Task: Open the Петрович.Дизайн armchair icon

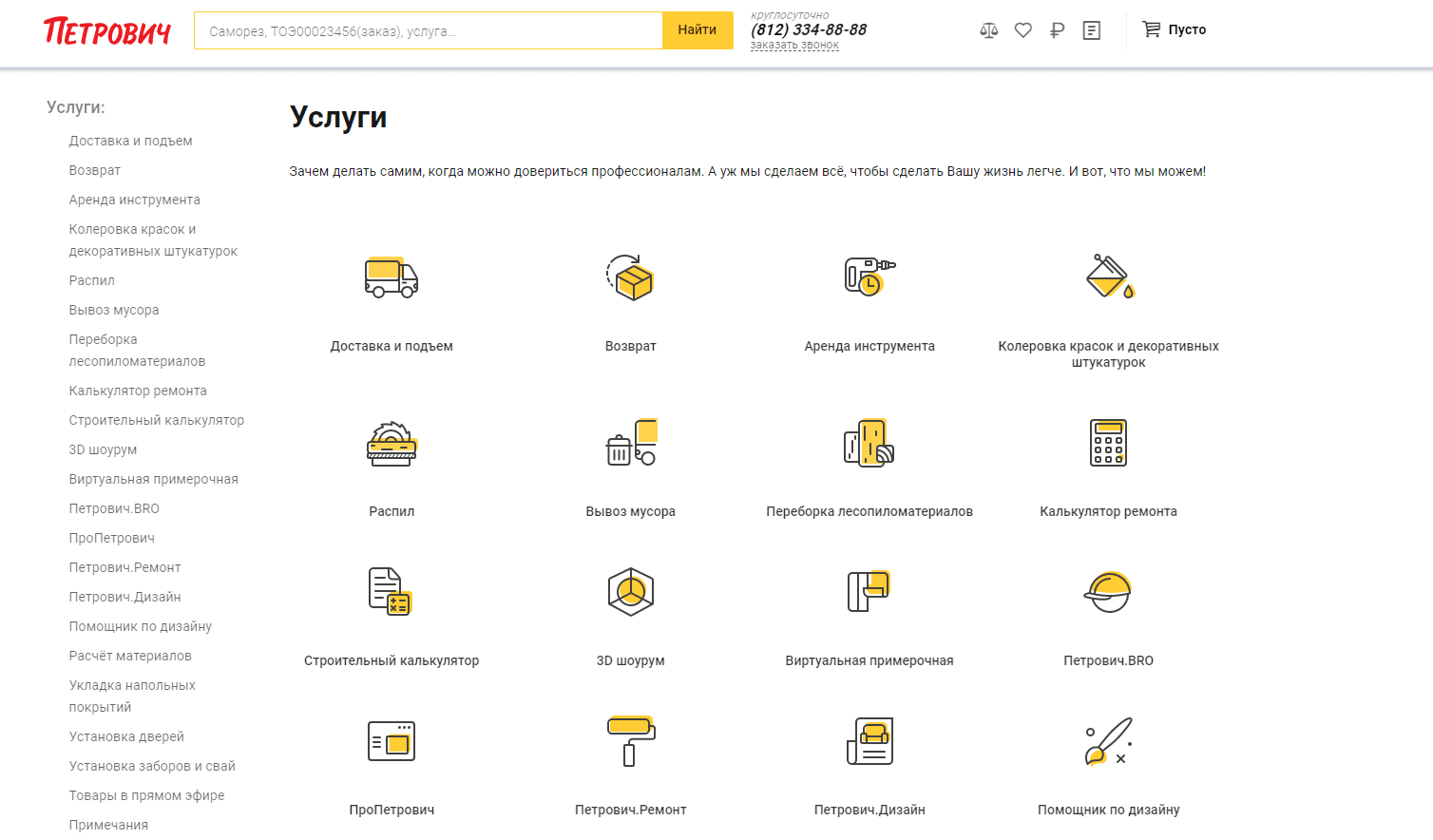Action: 869,741
